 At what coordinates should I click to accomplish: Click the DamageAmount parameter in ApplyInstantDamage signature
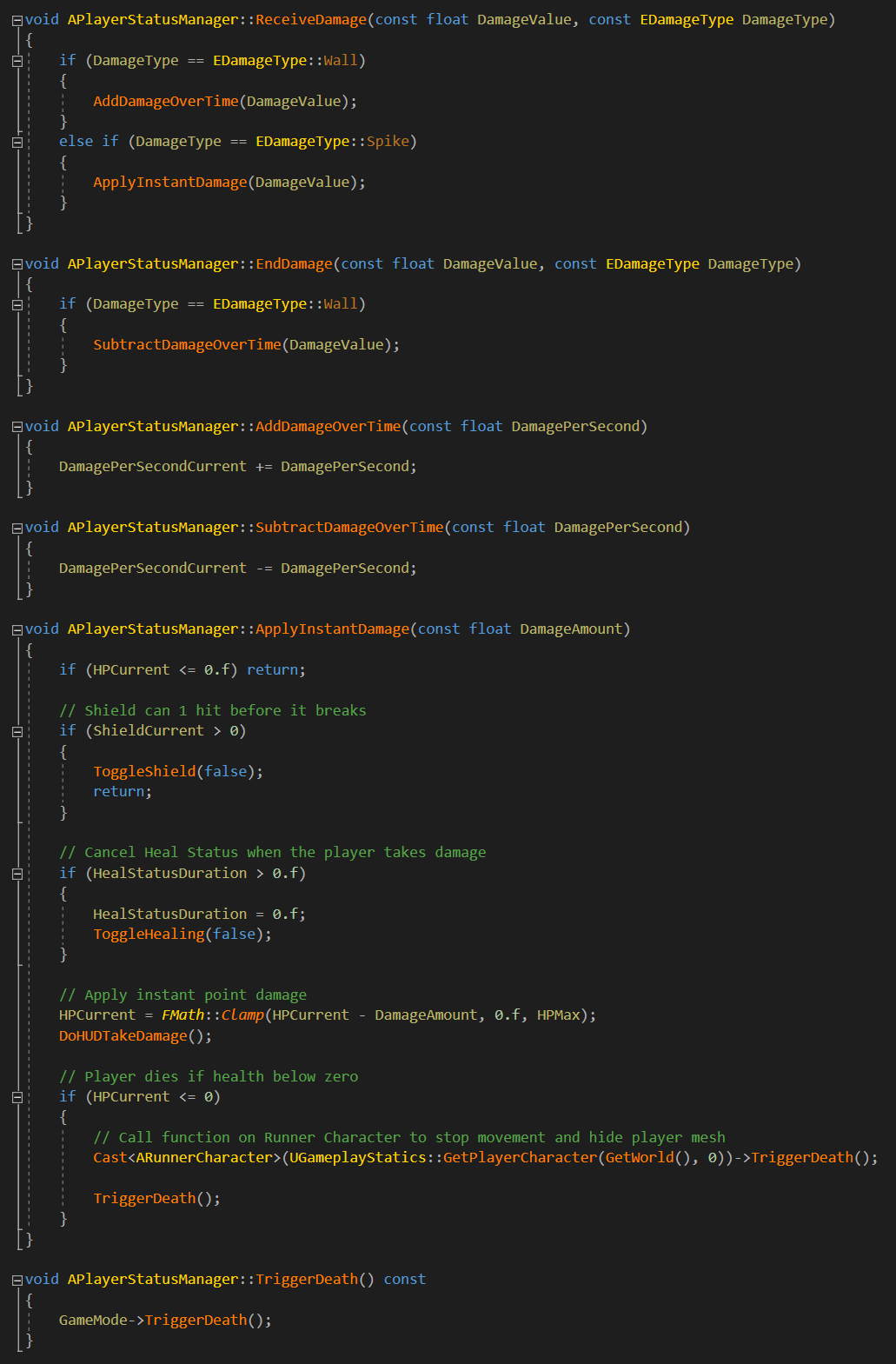pos(571,629)
